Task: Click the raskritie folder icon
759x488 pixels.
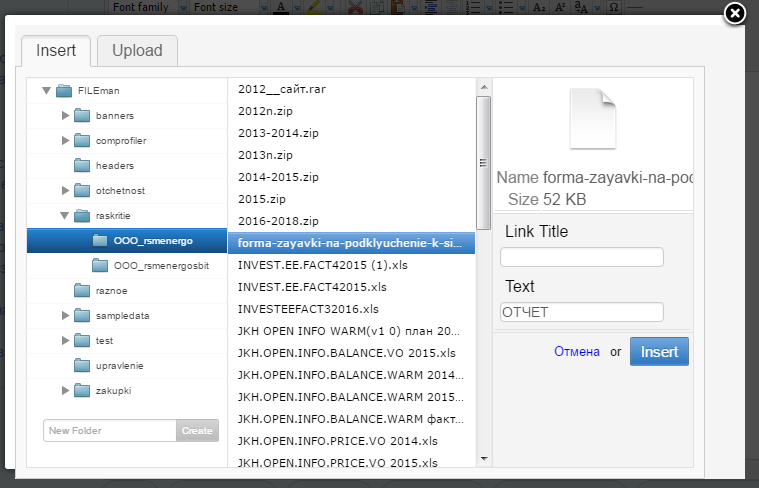Action: pos(82,215)
